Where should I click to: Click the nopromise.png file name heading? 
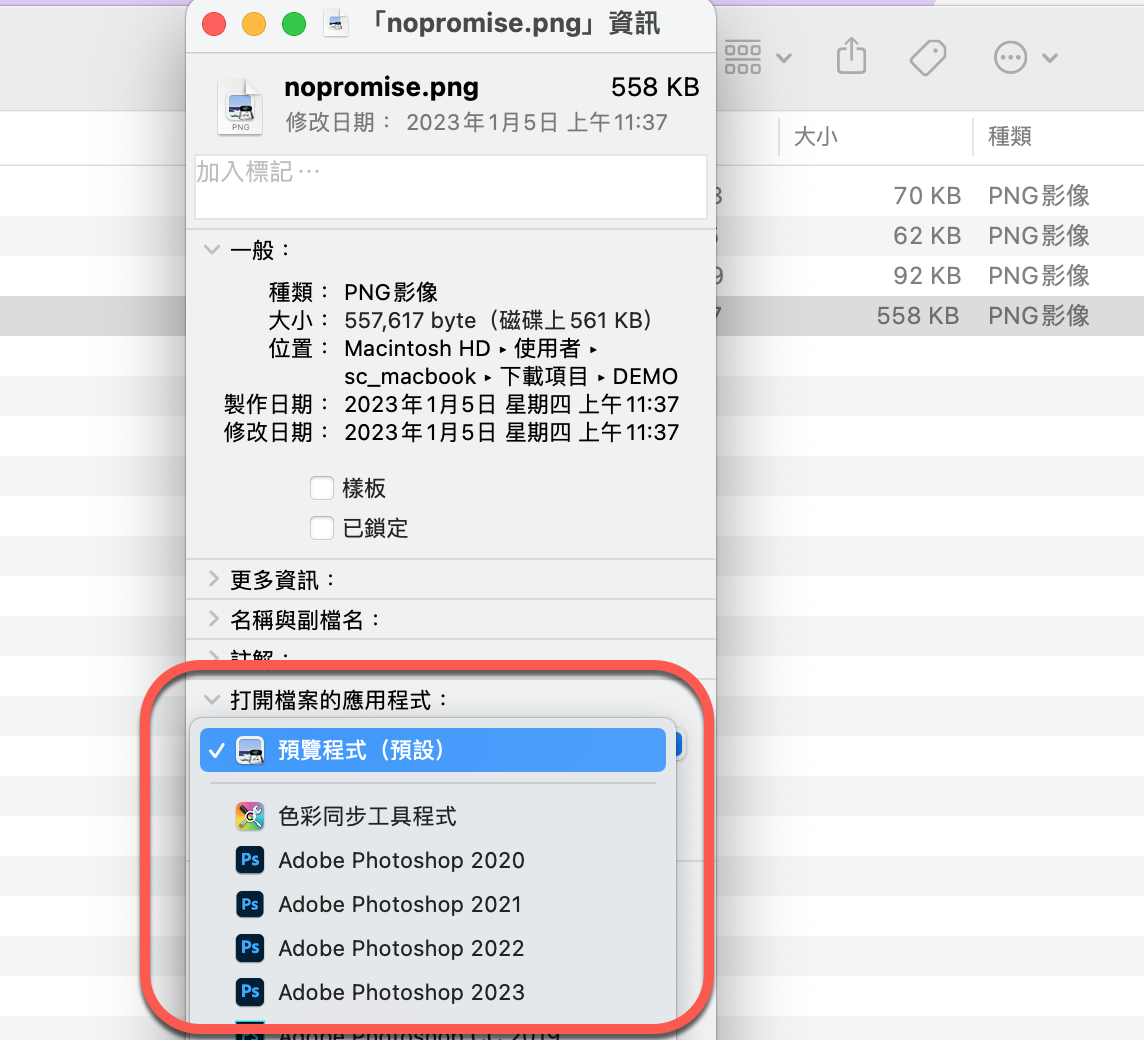point(382,88)
